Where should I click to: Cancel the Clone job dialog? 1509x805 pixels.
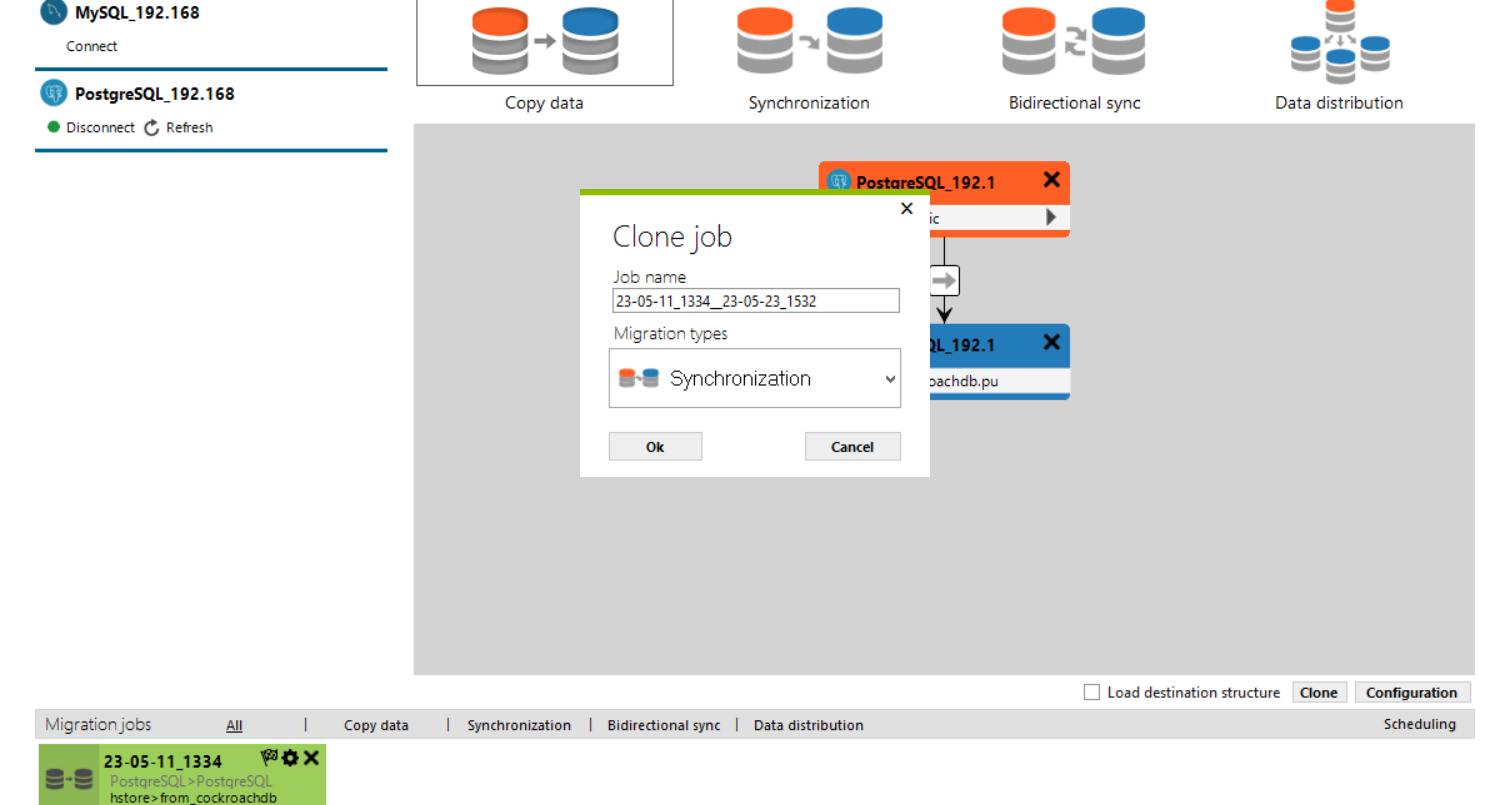pos(852,446)
